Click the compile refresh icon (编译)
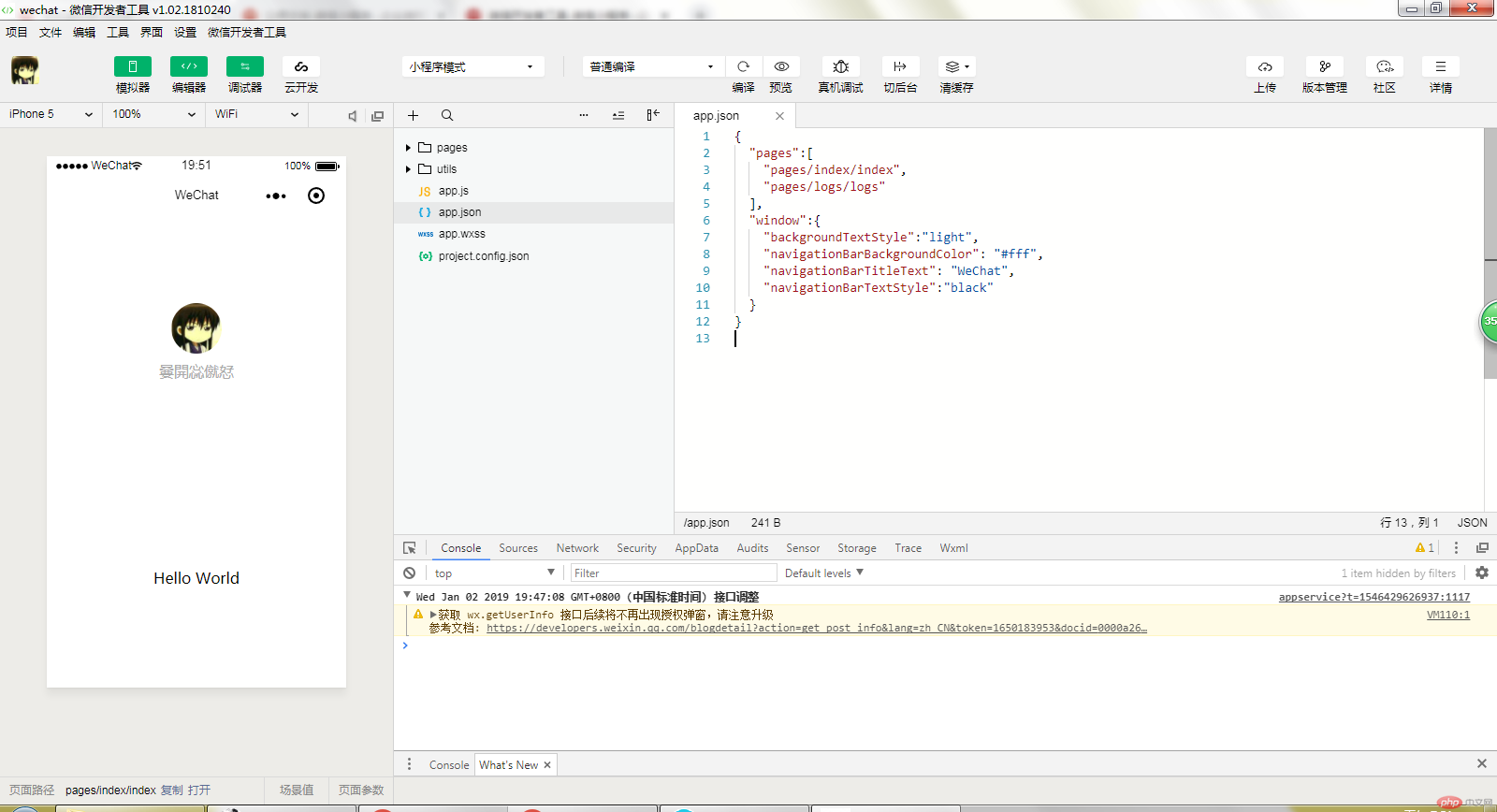Viewport: 1497px width, 812px height. click(743, 66)
